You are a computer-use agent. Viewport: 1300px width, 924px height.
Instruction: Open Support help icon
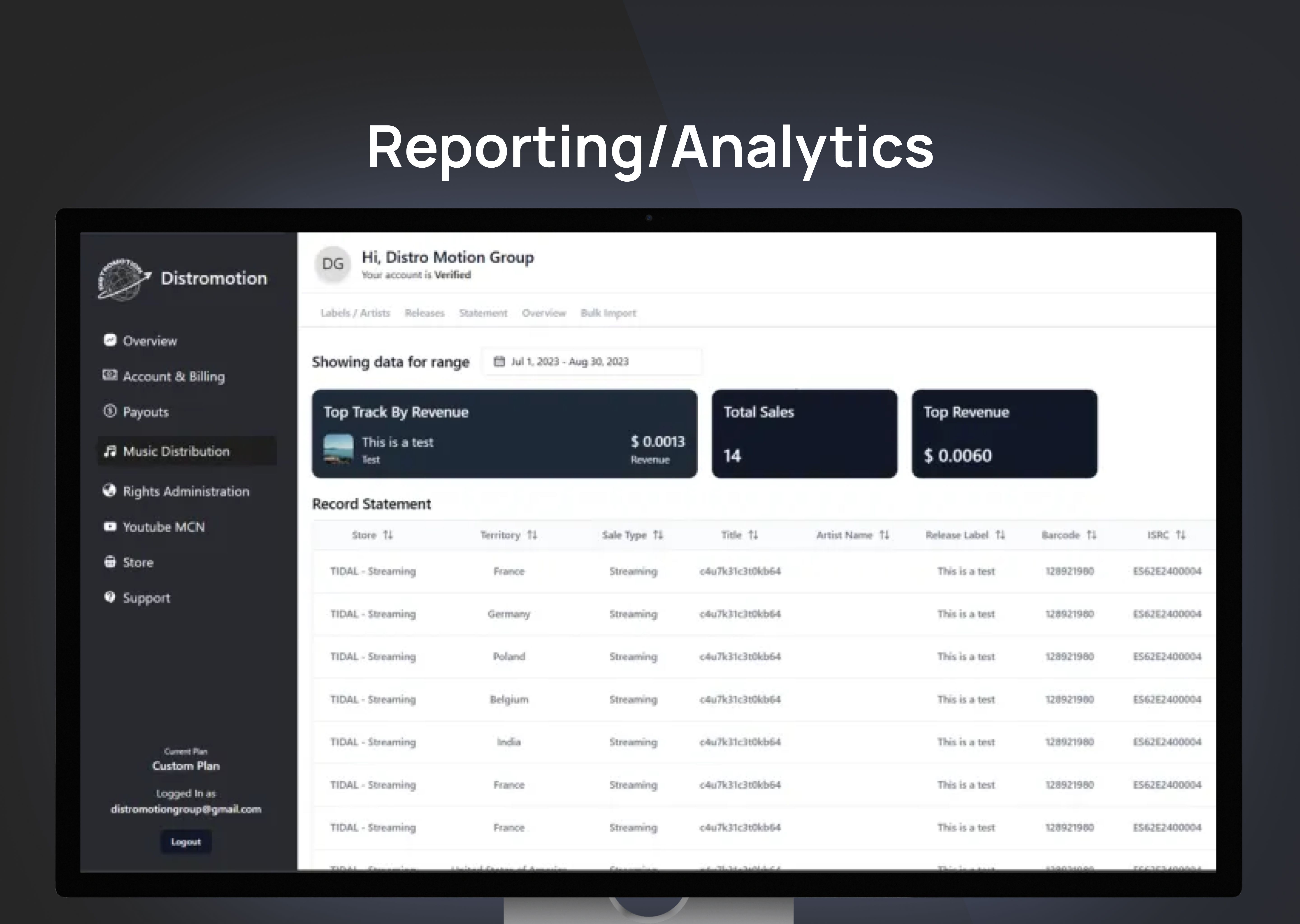click(x=110, y=597)
